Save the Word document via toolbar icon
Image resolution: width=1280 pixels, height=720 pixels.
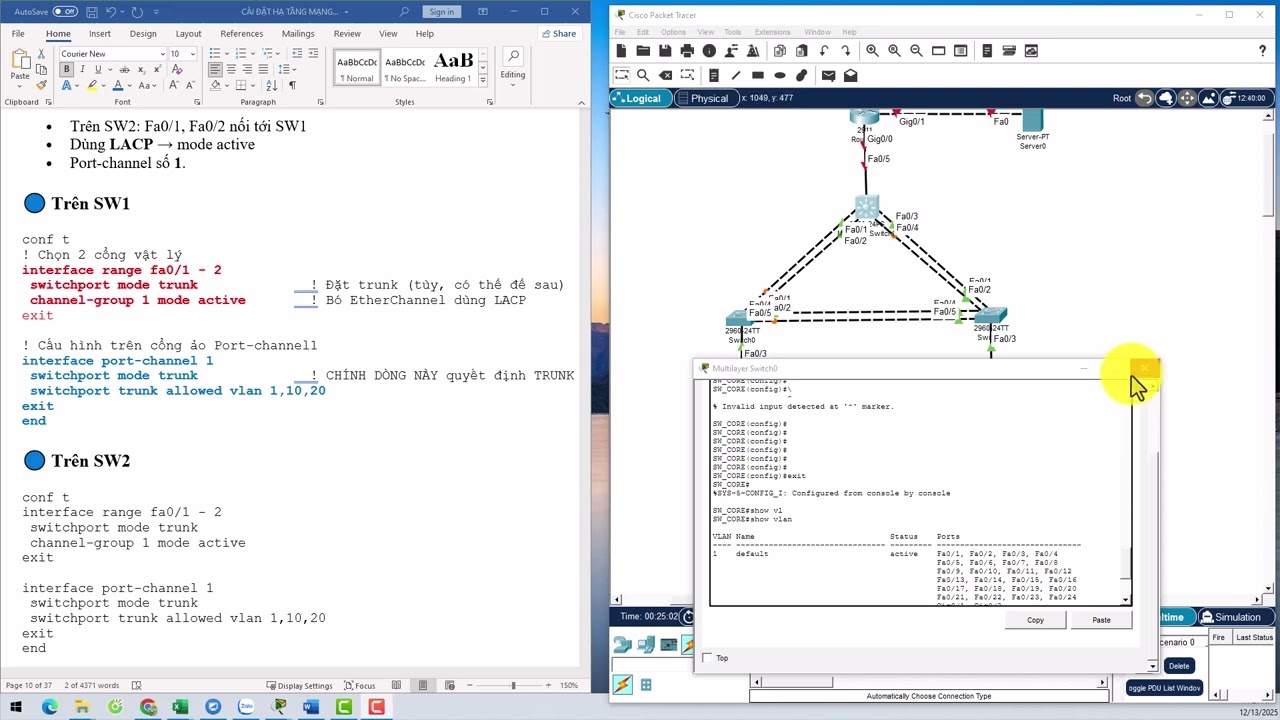click(91, 11)
